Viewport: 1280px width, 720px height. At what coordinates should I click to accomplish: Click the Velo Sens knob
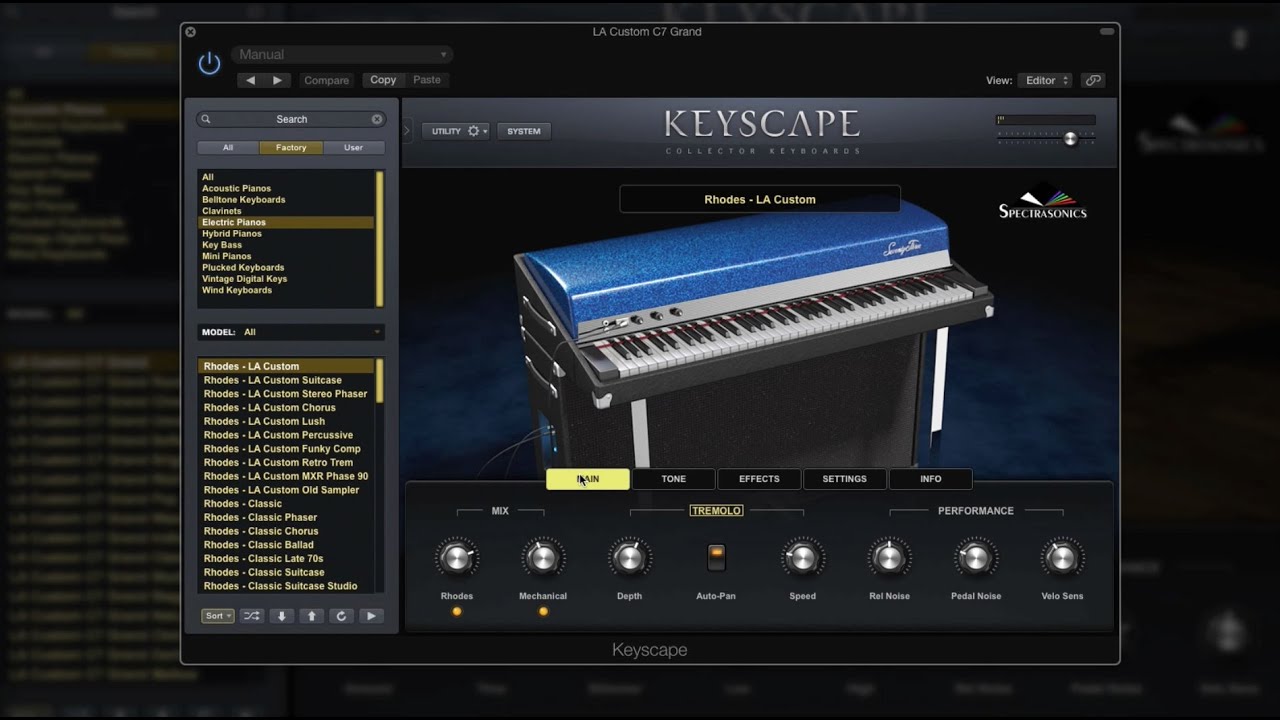pyautogui.click(x=1062, y=558)
